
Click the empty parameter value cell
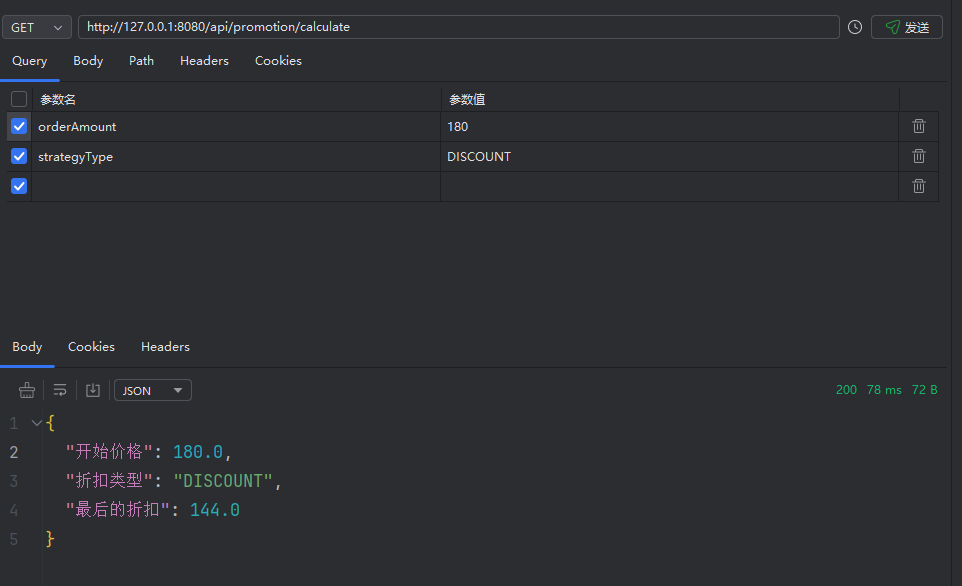click(x=670, y=187)
